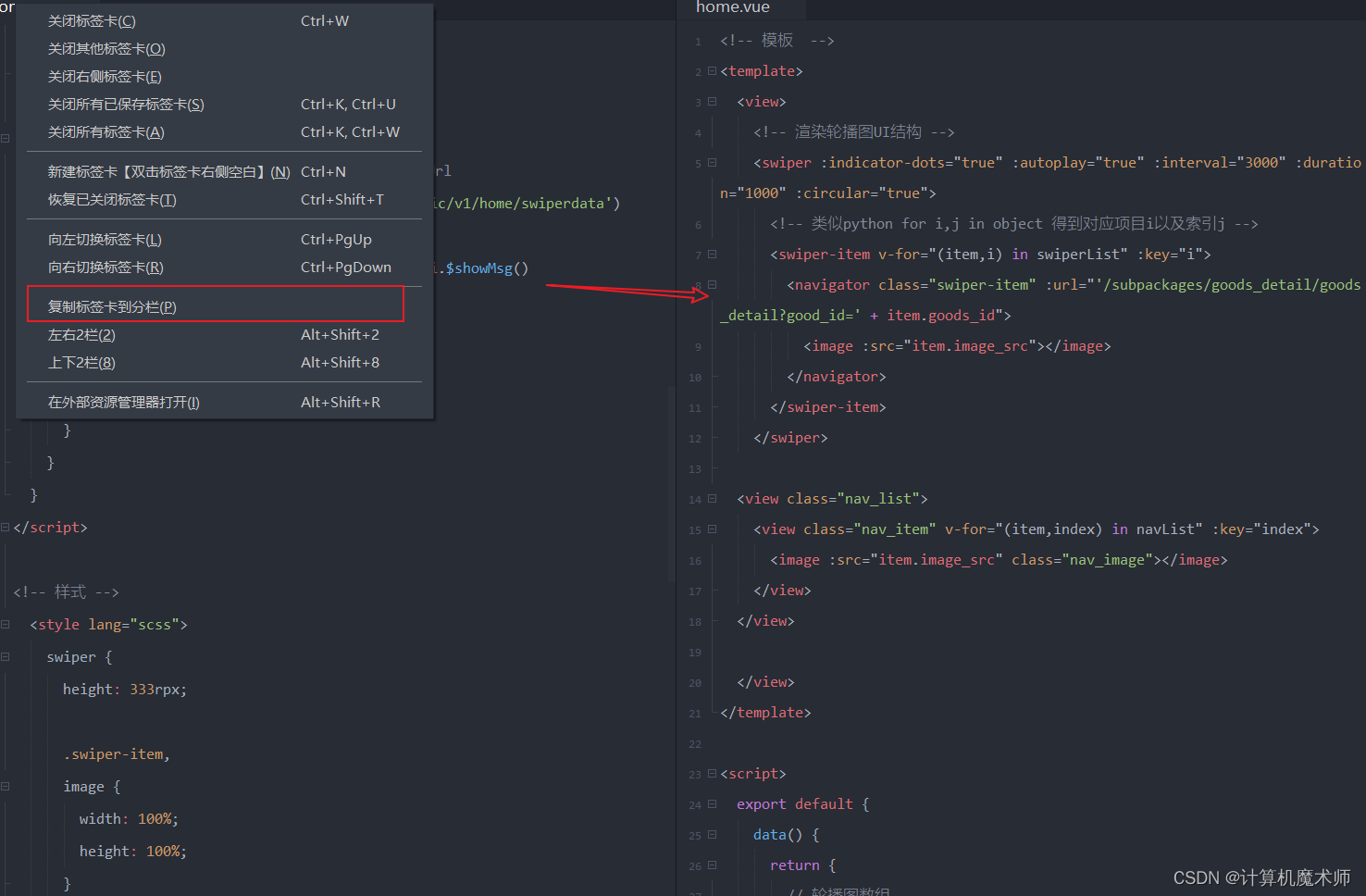Screen dimensions: 1366x896
Task: Click the "return {" statement
Action: click(x=803, y=865)
